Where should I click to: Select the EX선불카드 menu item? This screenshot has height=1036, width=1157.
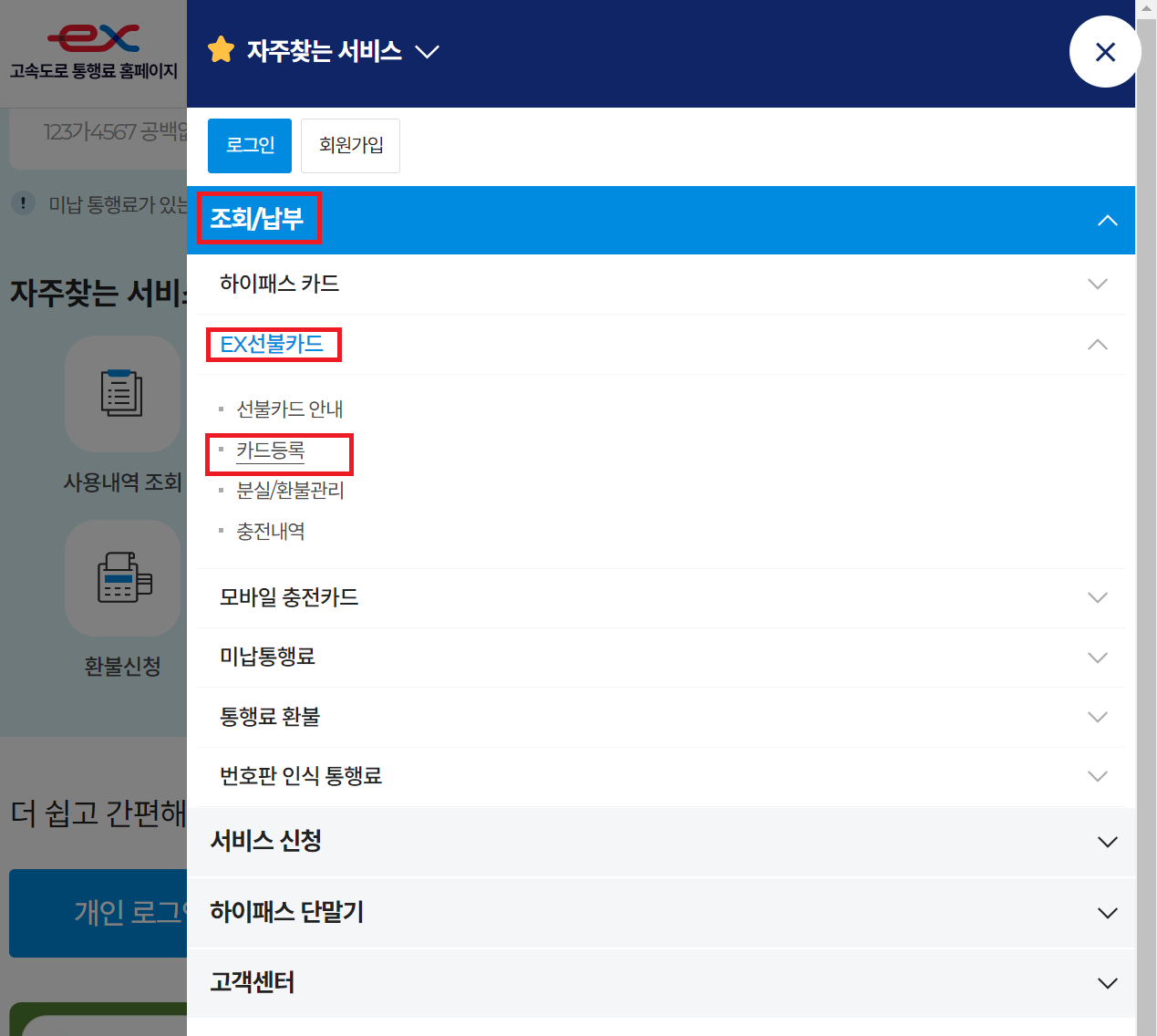click(x=272, y=345)
